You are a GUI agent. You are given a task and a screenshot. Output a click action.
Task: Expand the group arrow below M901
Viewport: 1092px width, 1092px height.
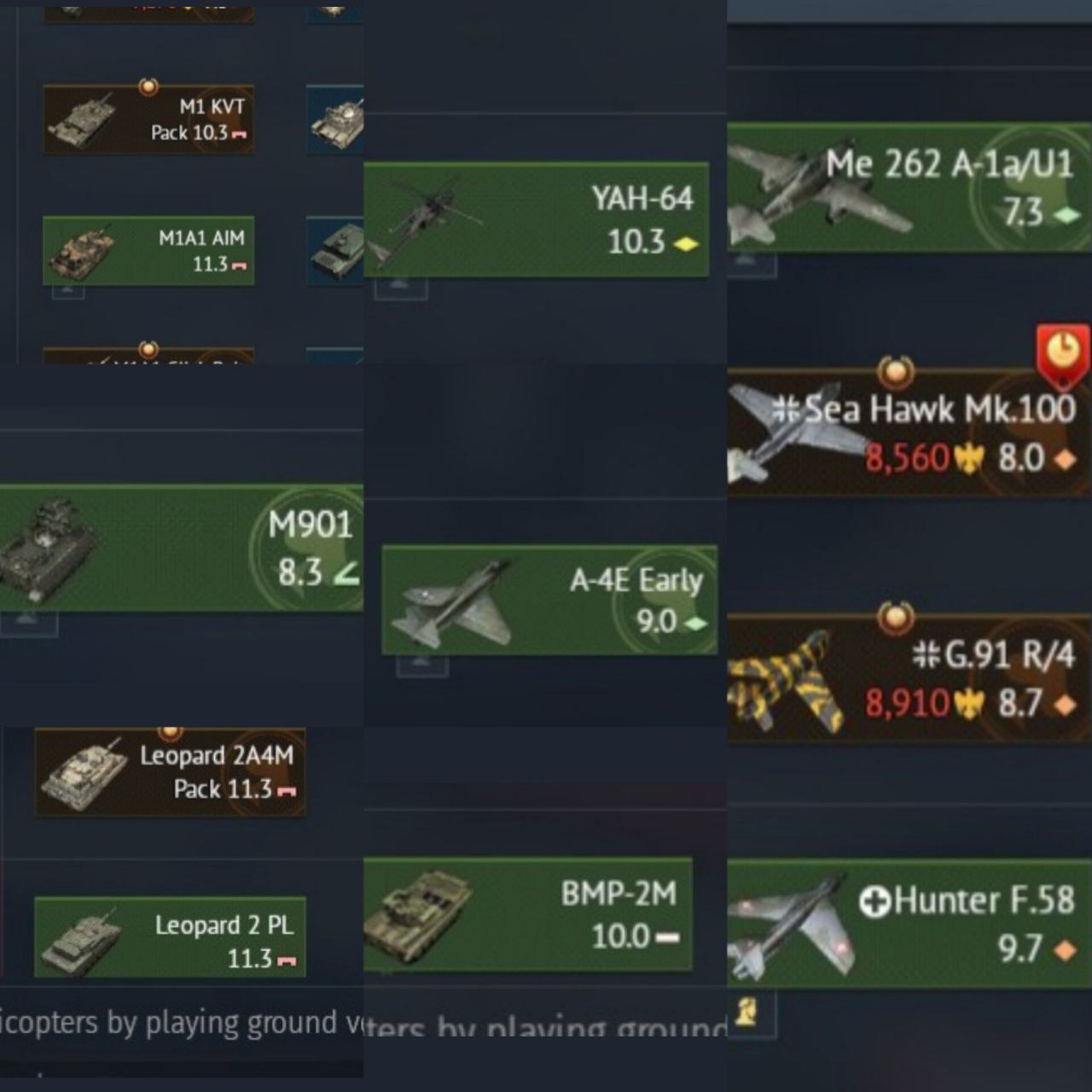tap(28, 623)
